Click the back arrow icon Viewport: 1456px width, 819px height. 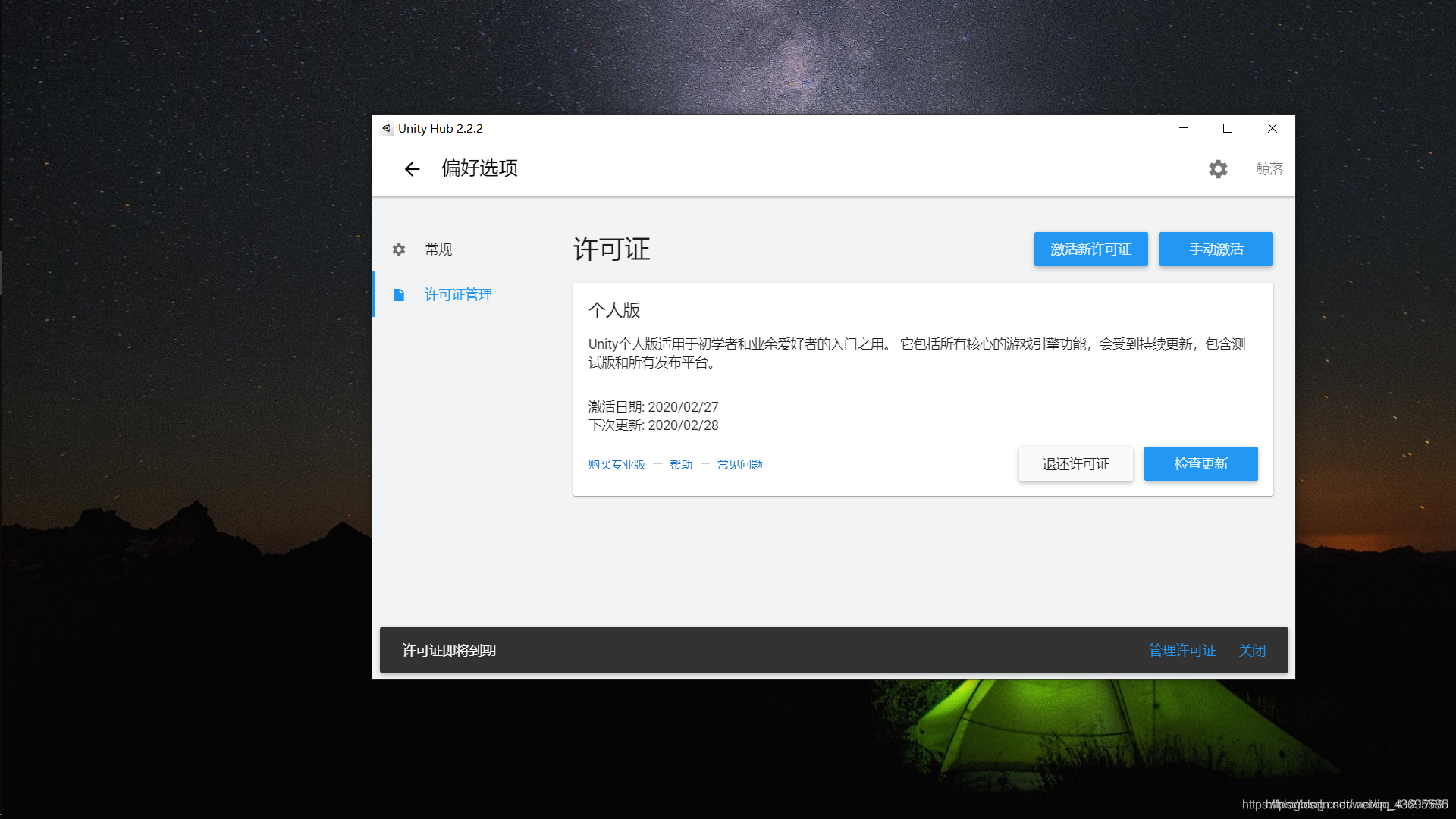click(412, 169)
